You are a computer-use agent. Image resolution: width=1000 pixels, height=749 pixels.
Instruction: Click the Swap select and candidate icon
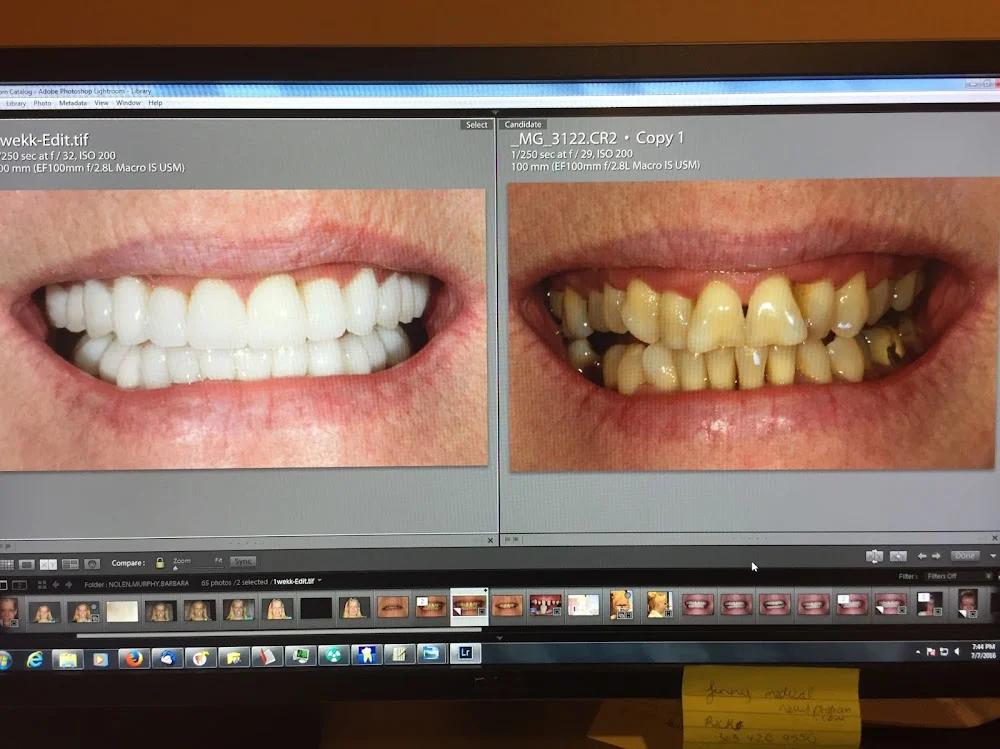pyautogui.click(x=874, y=556)
